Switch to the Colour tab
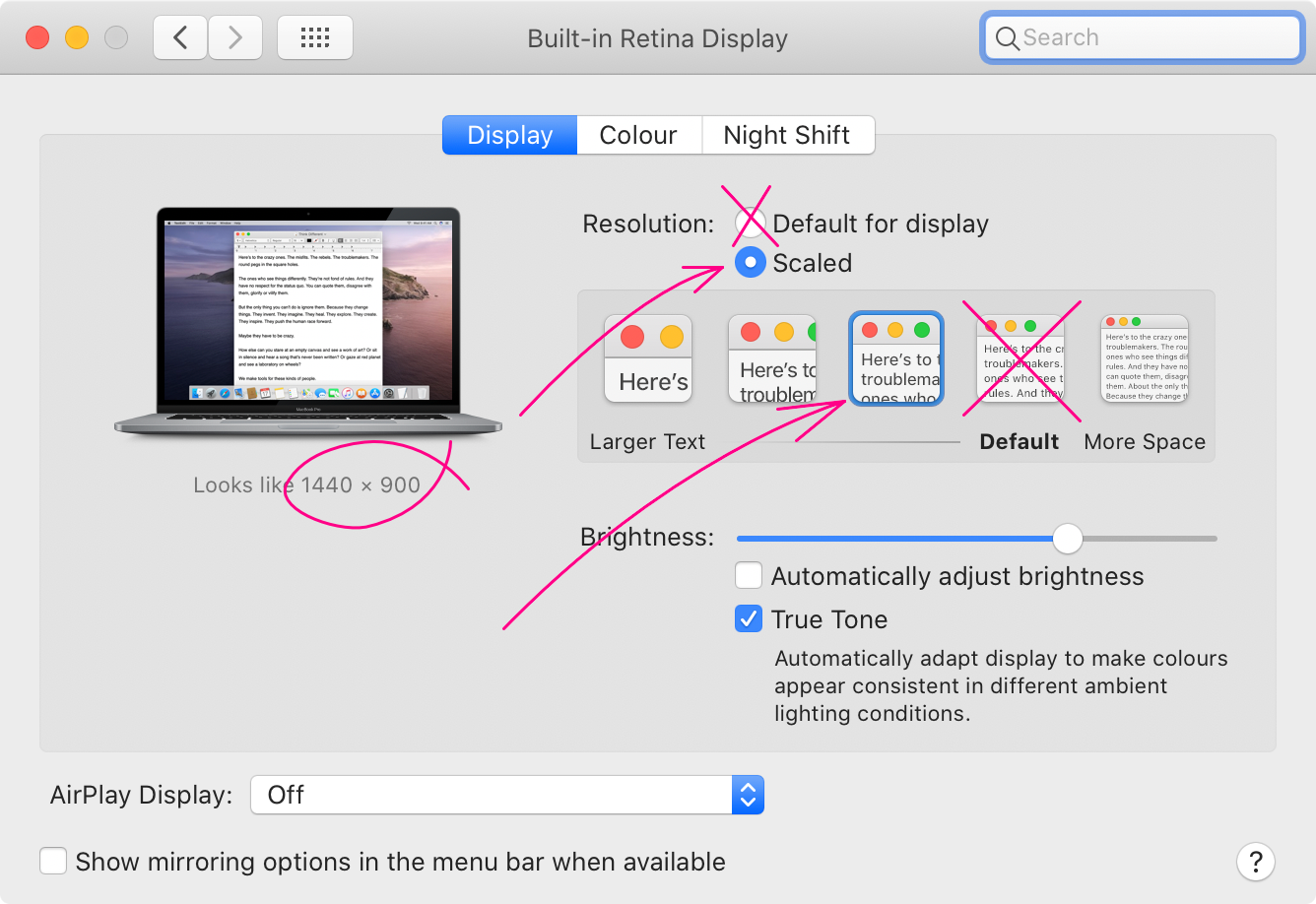This screenshot has width=1316, height=904. (x=638, y=135)
